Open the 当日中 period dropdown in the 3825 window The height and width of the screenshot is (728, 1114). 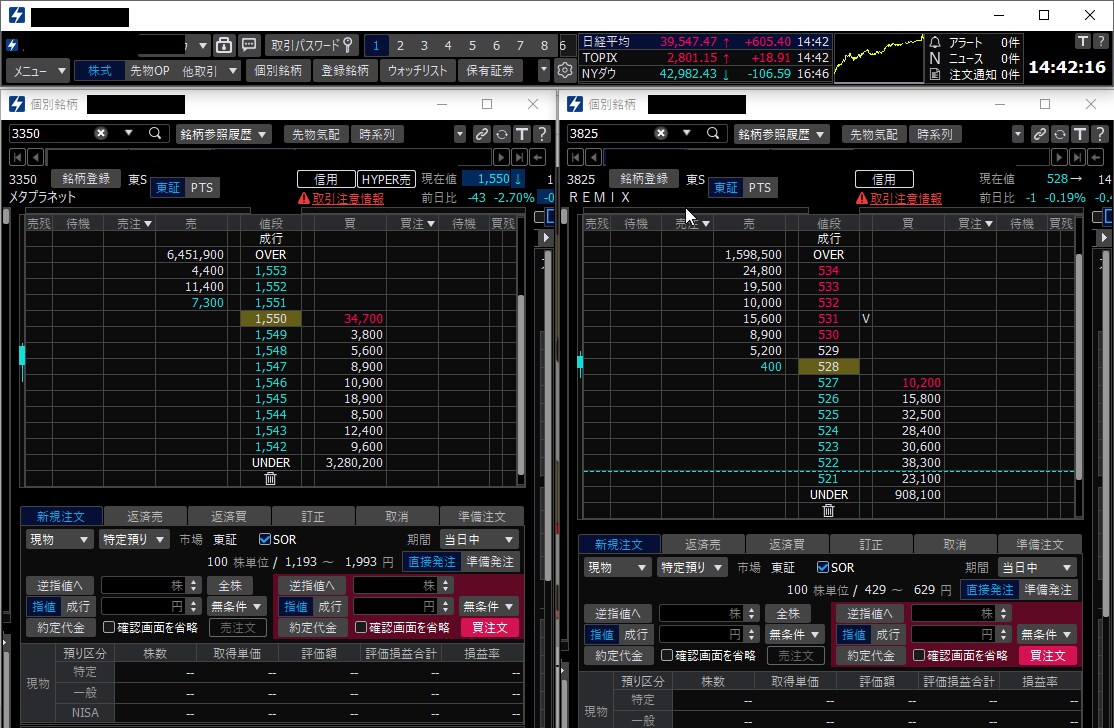[x=1037, y=567]
